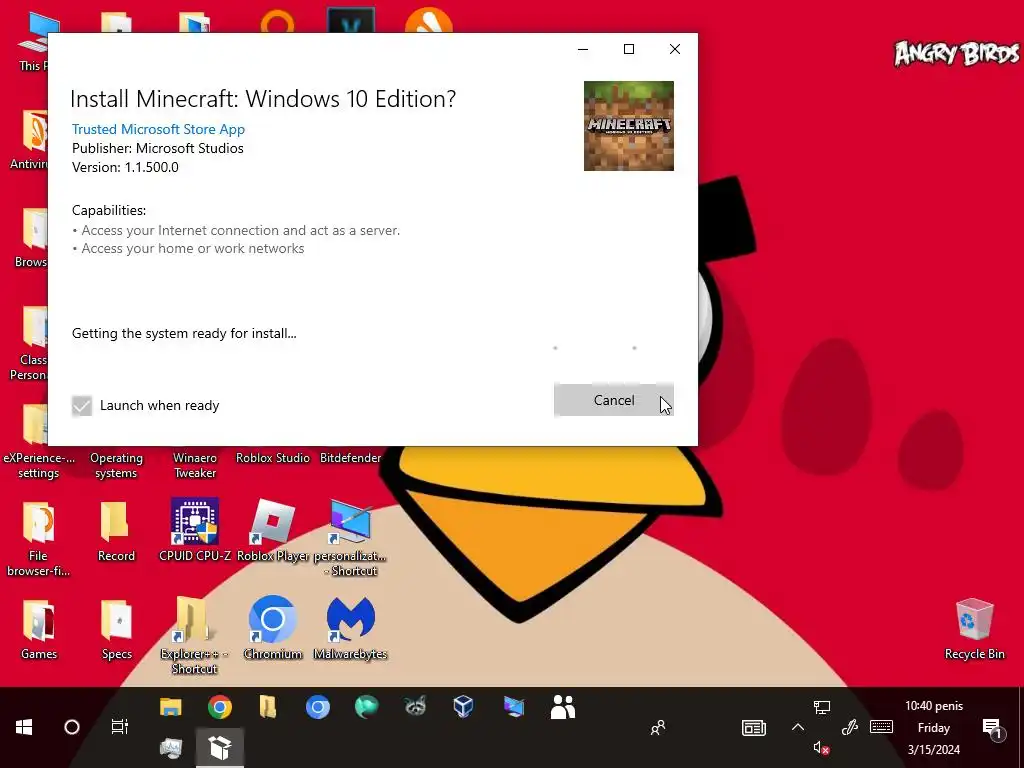Launch Google Chrome from the taskbar

tap(220, 707)
